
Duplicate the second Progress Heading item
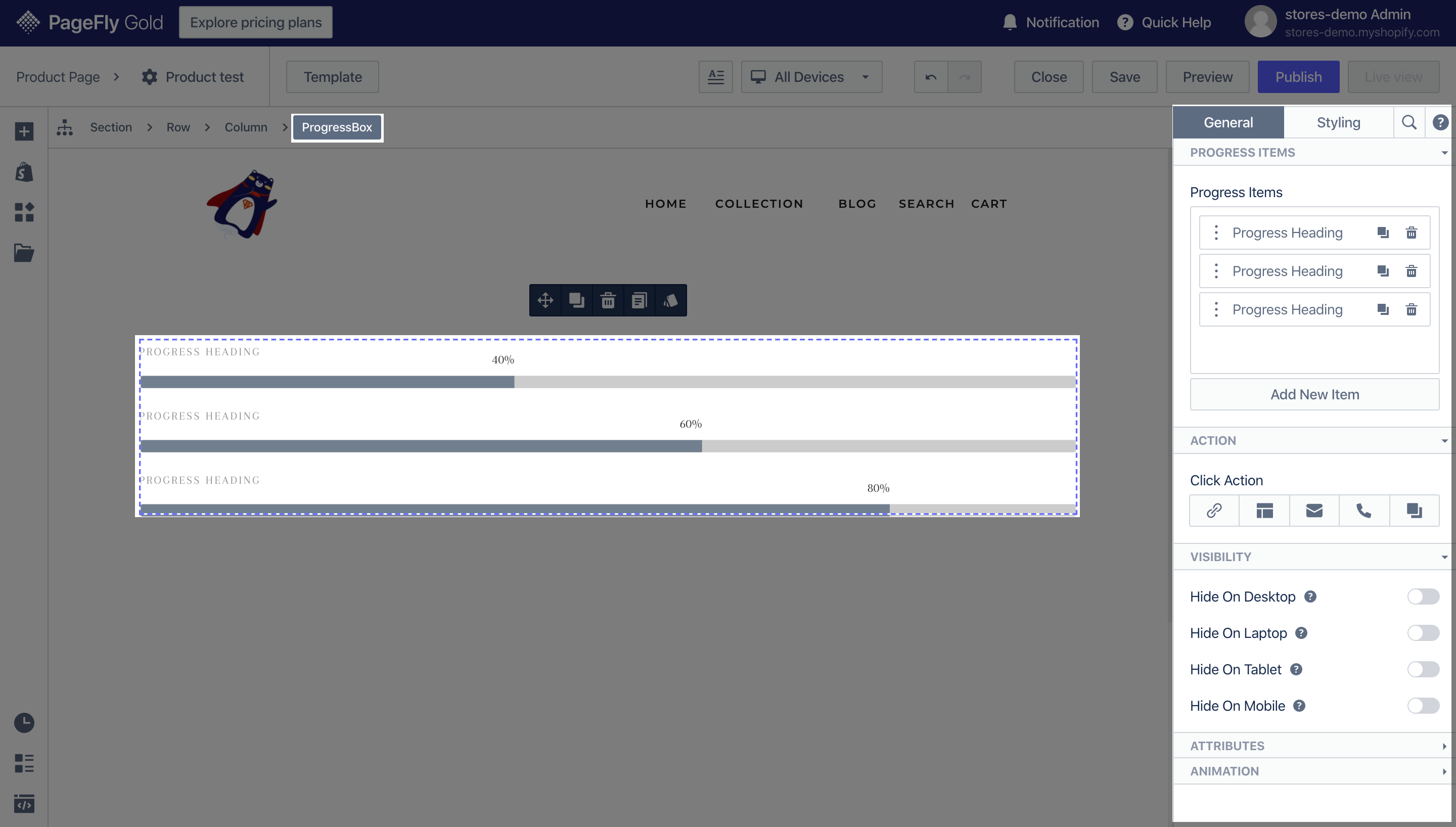(1383, 271)
